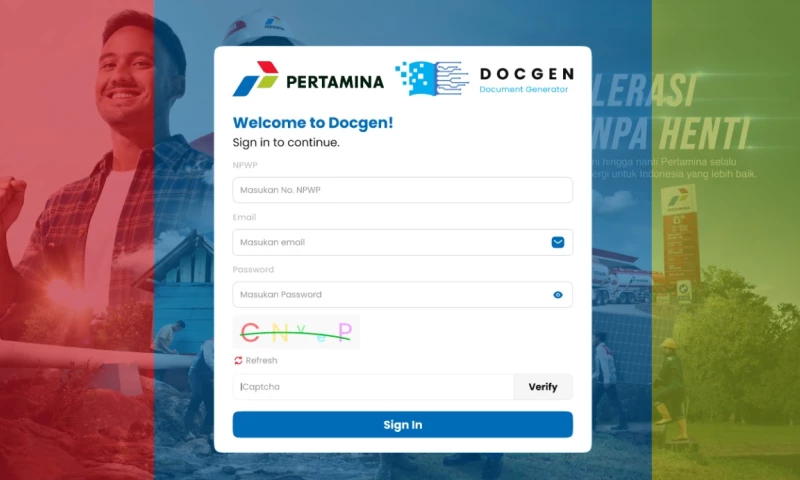The image size is (800, 480).
Task: Click the Password field label
Action: coord(253,269)
